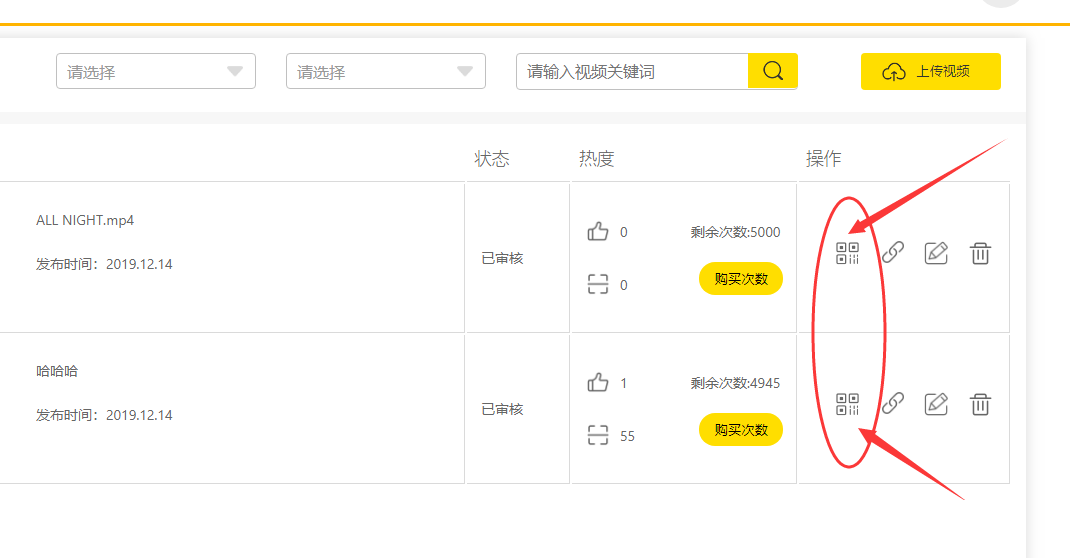Image resolution: width=1070 pixels, height=558 pixels.
Task: Open the ALL NIGHT.mp4 video title
Action: click(x=85, y=220)
